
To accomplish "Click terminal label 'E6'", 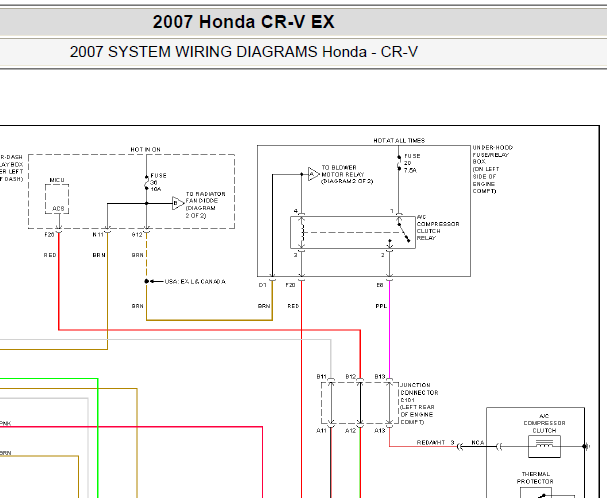I will coord(380,285).
